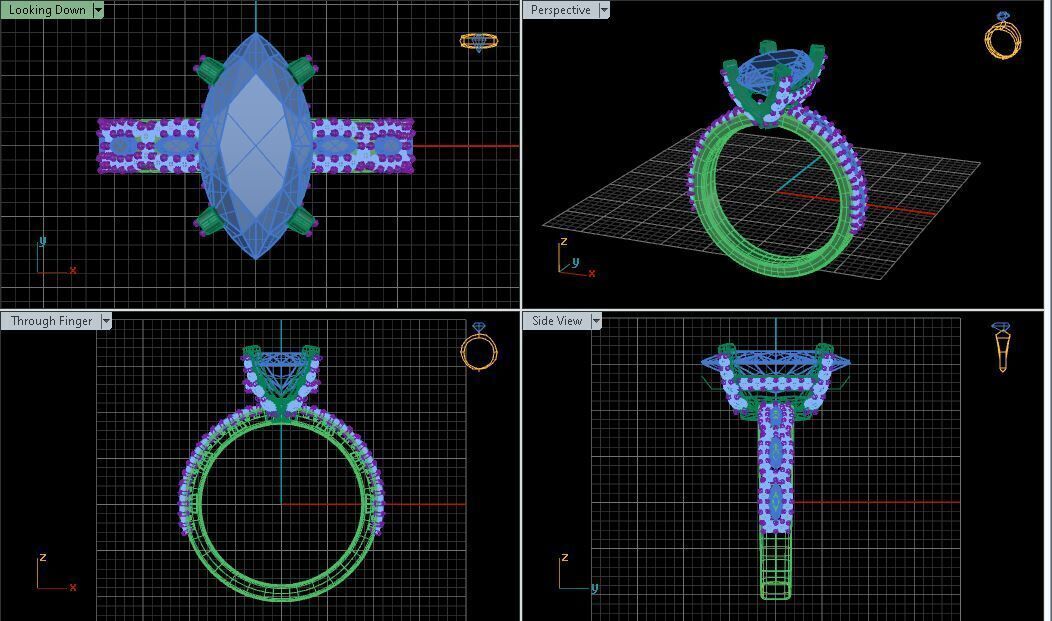Image resolution: width=1052 pixels, height=621 pixels.
Task: Open the Through Finger viewport dropdown arrow
Action: (x=106, y=321)
